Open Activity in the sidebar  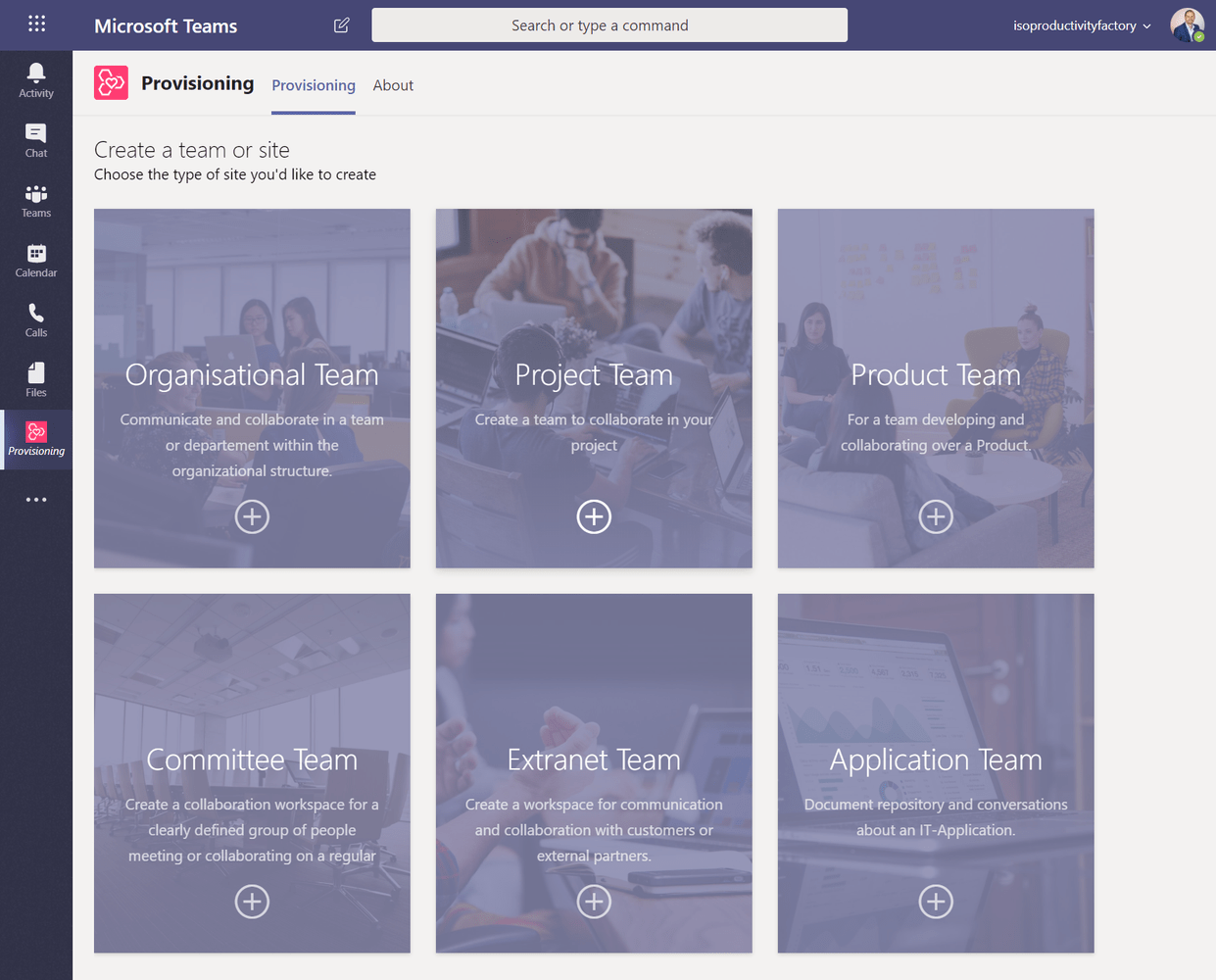coord(36,80)
